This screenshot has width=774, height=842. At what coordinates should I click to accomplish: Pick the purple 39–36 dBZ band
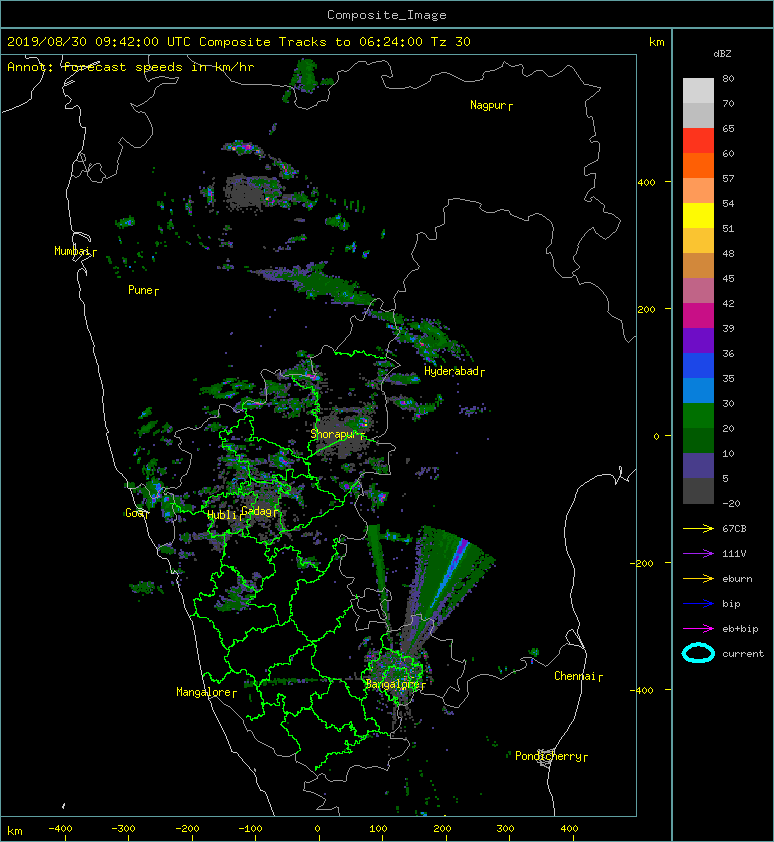pos(698,341)
